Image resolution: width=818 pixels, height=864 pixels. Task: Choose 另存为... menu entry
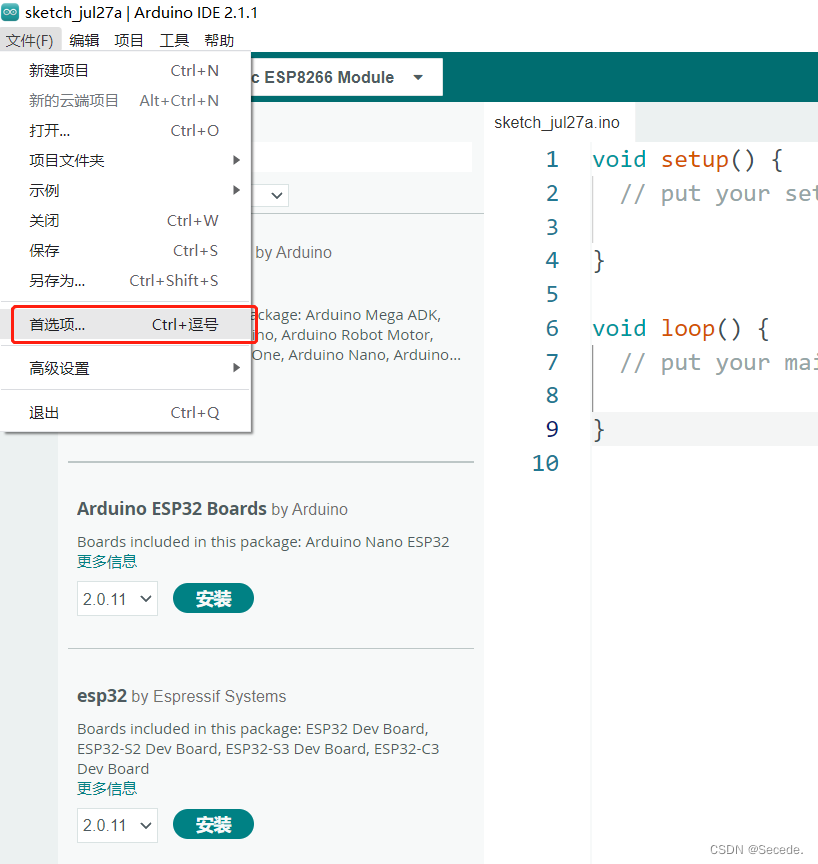click(x=126, y=280)
